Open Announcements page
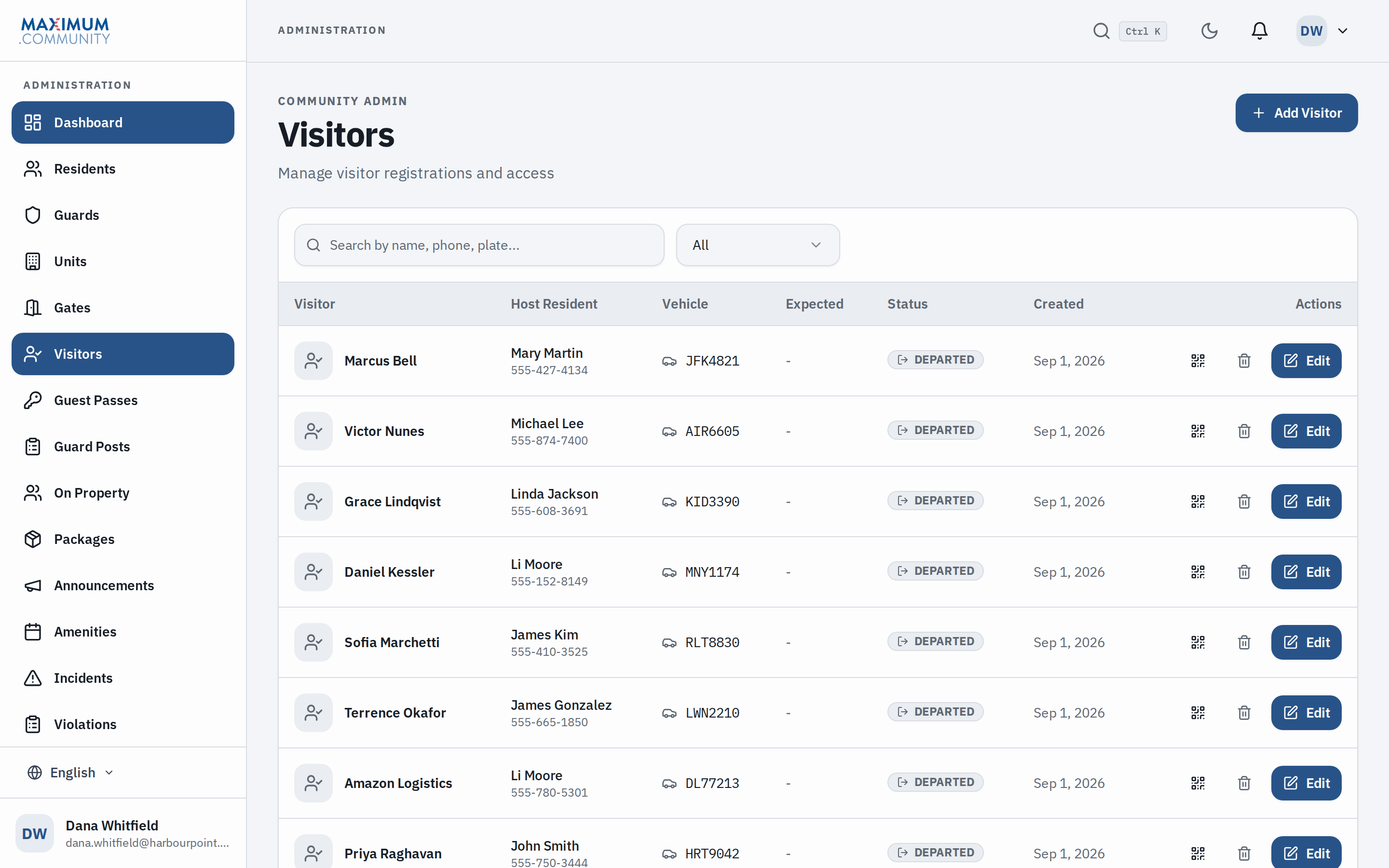Image resolution: width=1389 pixels, height=868 pixels. tap(123, 585)
